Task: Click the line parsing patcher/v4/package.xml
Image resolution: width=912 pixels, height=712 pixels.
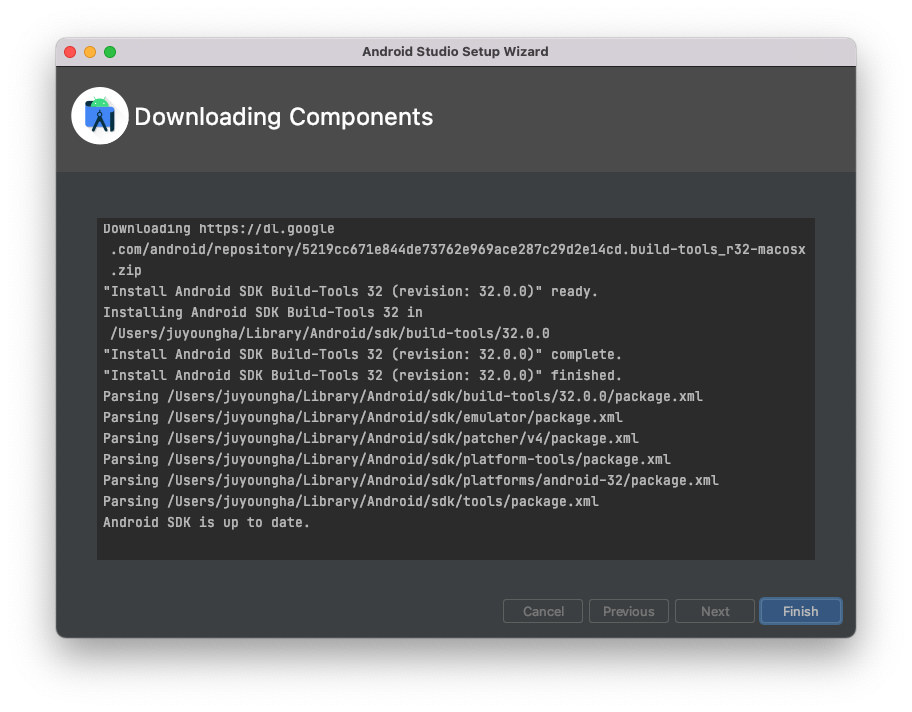Action: tap(370, 439)
